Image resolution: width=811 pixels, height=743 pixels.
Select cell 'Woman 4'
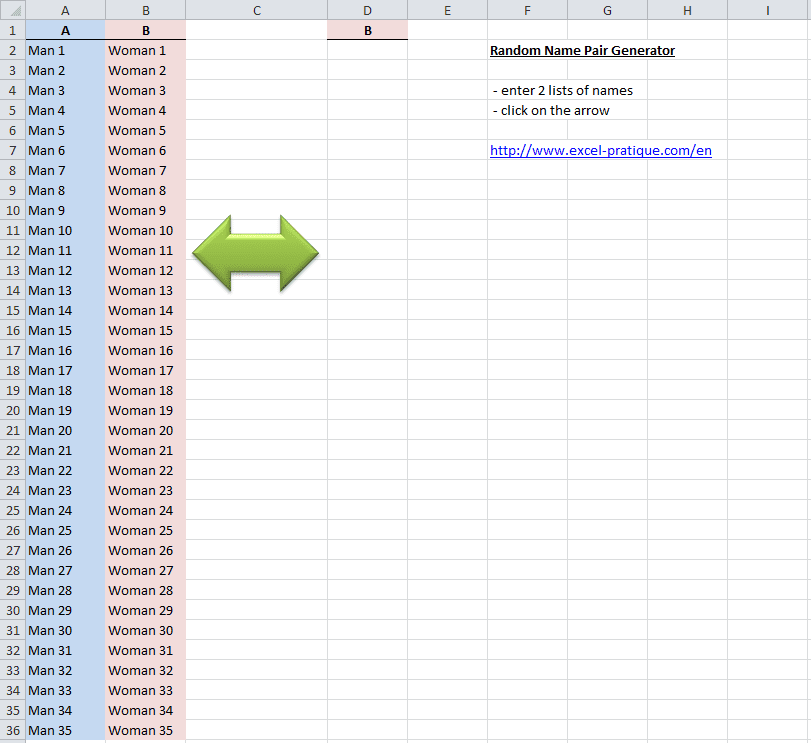coord(145,111)
